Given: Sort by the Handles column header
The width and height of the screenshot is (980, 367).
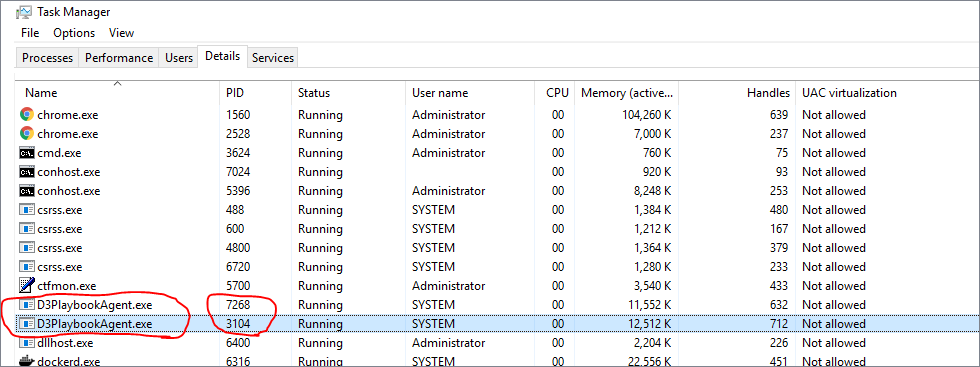Looking at the screenshot, I should [x=768, y=93].
